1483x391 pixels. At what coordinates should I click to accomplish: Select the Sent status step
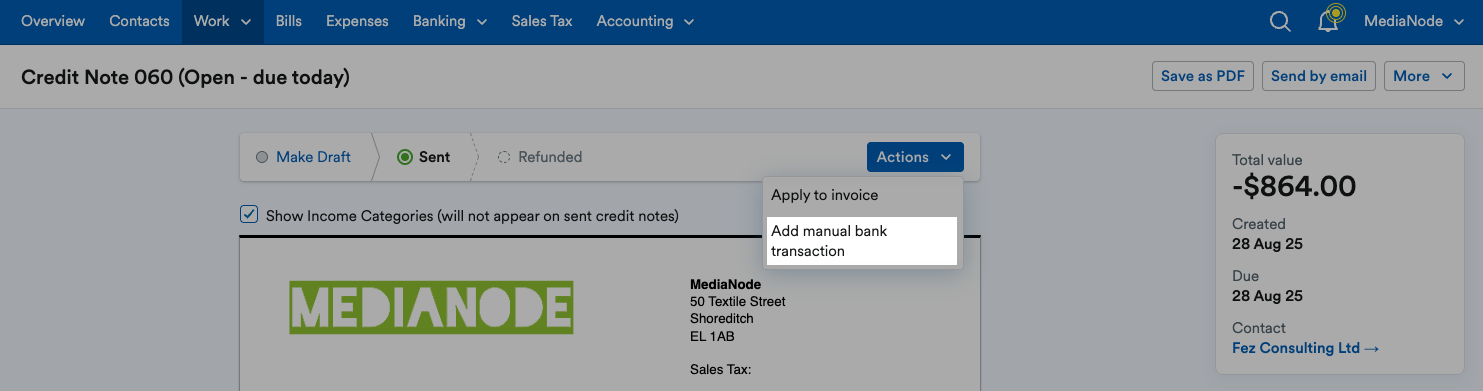click(424, 157)
